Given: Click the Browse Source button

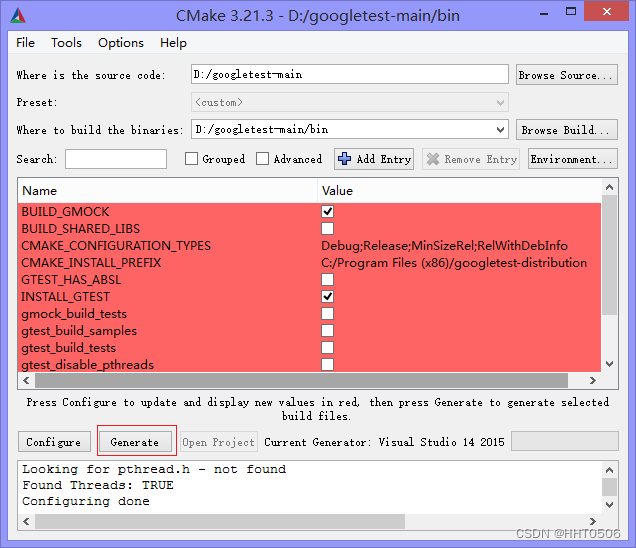Looking at the screenshot, I should point(567,75).
